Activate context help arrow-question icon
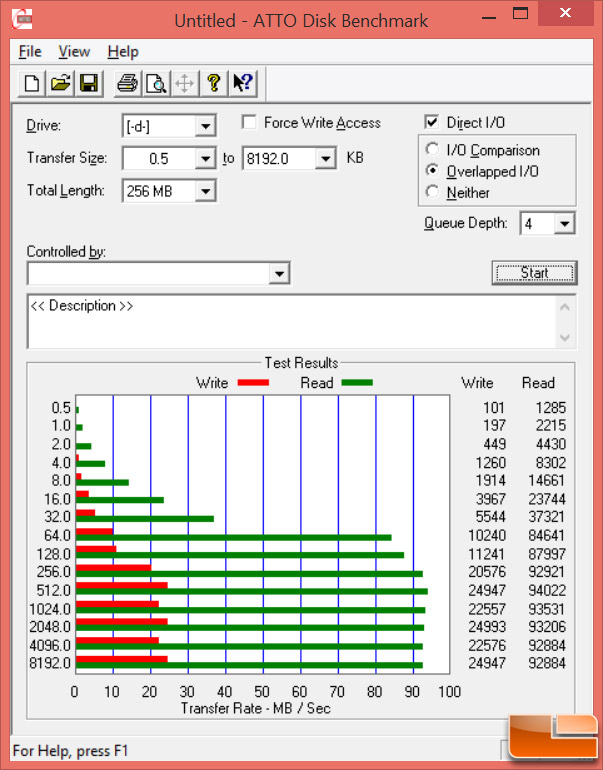Image resolution: width=603 pixels, height=770 pixels. (242, 83)
